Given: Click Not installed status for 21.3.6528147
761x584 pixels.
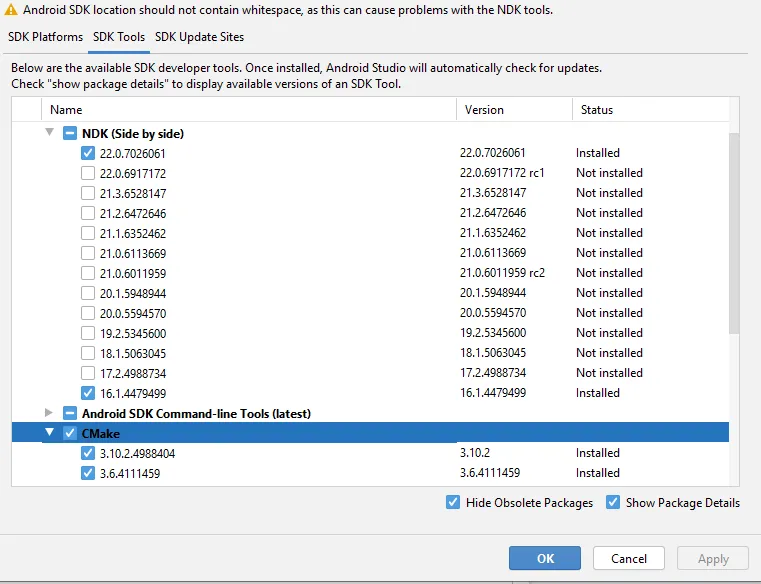Looking at the screenshot, I should pos(609,193).
